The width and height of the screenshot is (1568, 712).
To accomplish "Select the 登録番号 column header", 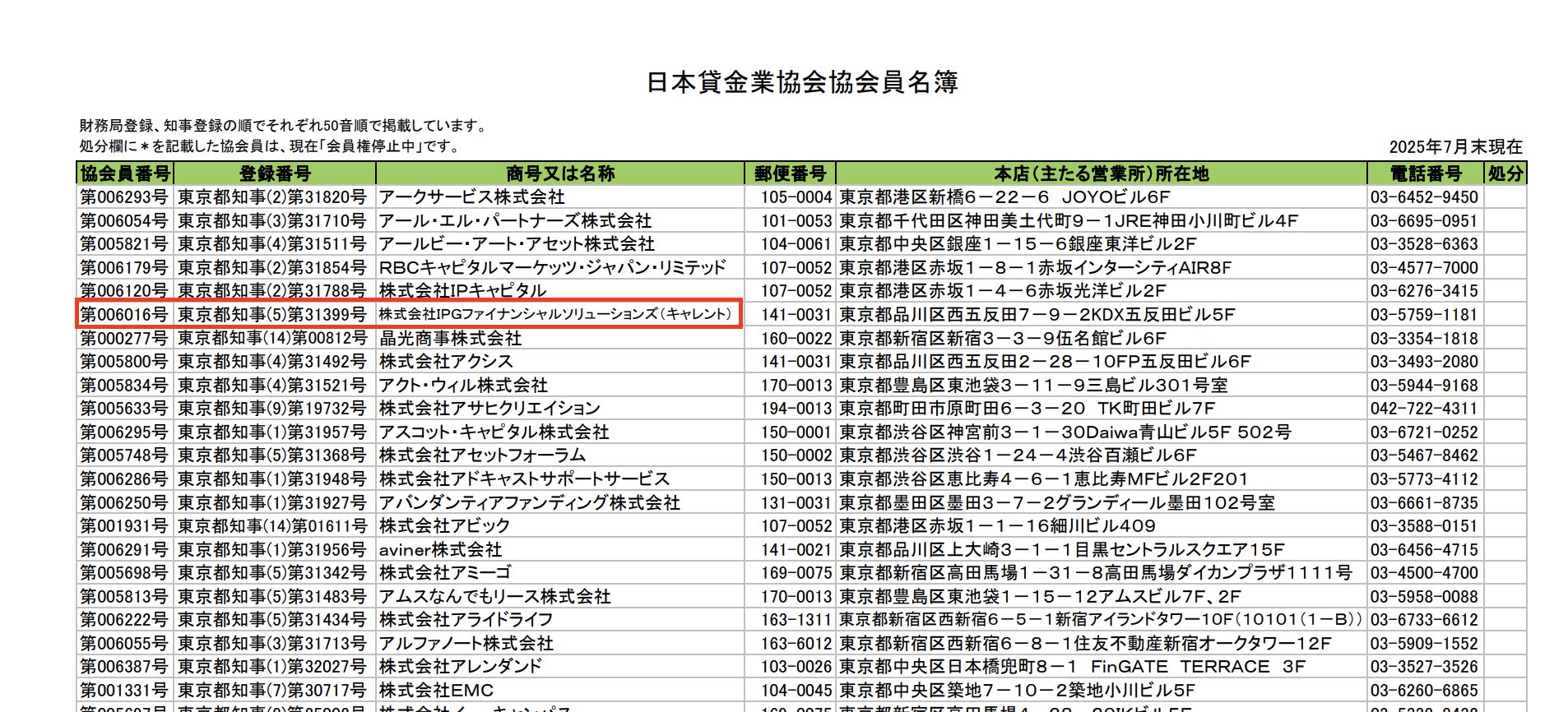I will (x=275, y=173).
